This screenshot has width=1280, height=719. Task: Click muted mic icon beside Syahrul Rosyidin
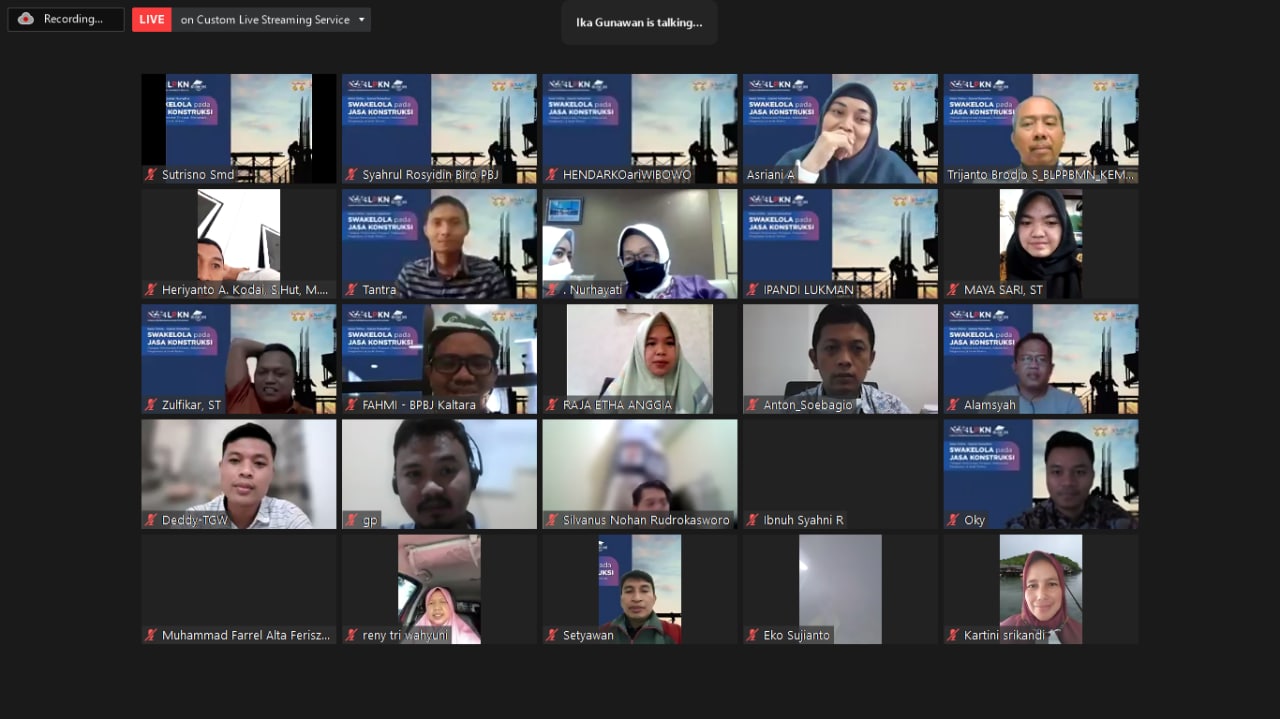tap(352, 175)
